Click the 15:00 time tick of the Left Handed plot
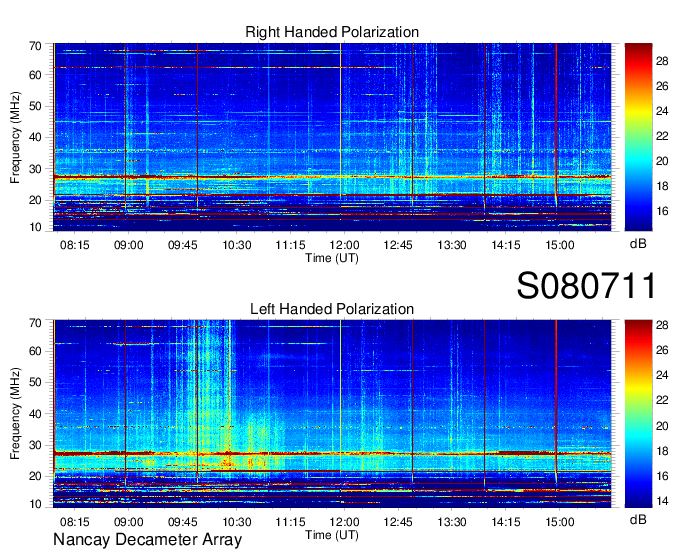680x552 pixels. coord(559,522)
